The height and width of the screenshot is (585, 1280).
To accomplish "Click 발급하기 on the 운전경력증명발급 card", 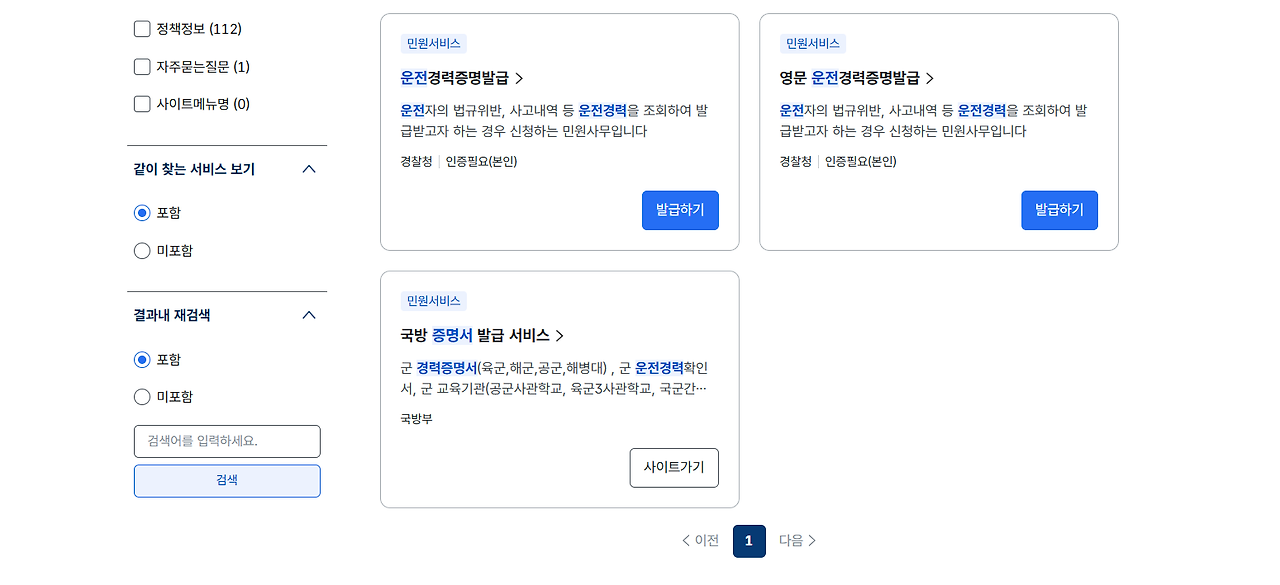I will 680,210.
